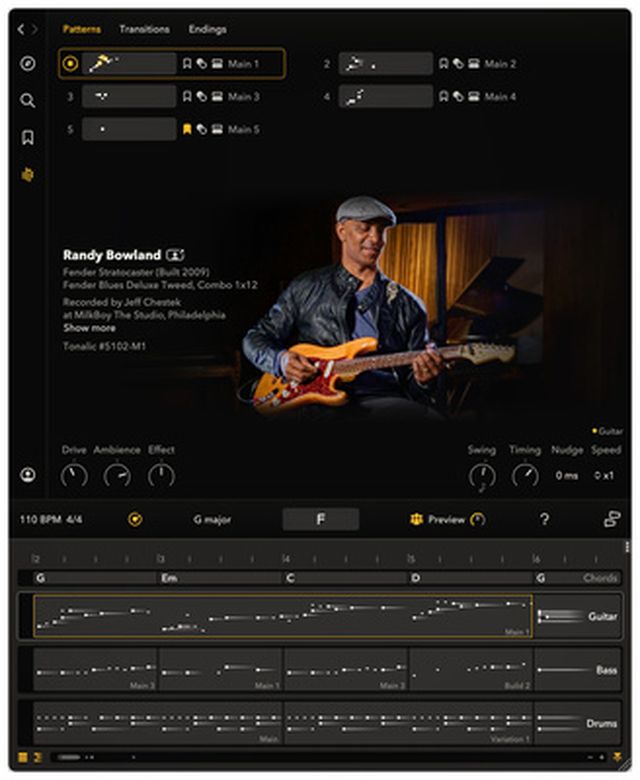Click the user account icon in sidebar
Viewport: 640px width, 780px height.
coord(27,475)
